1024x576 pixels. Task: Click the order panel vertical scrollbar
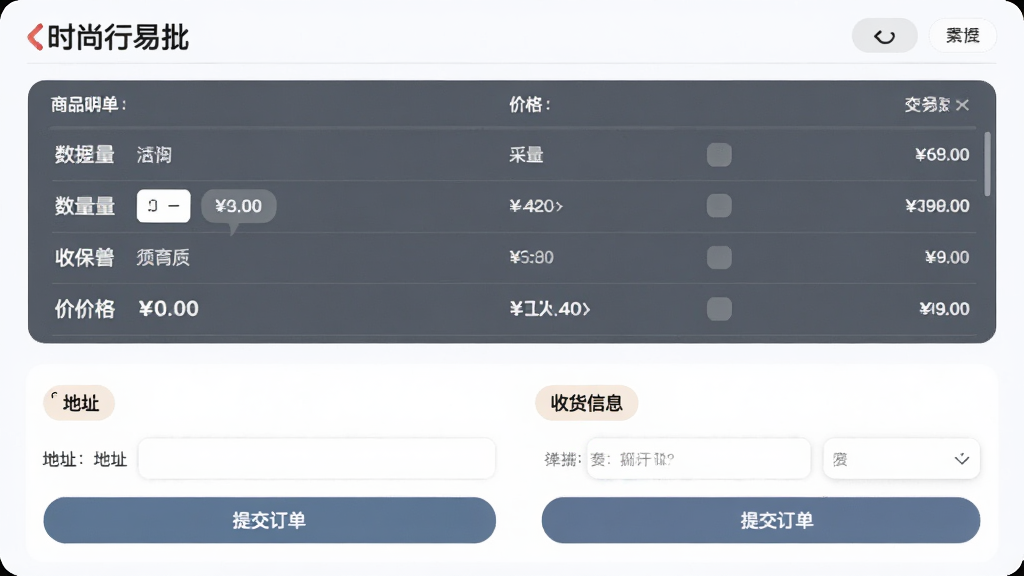[987, 163]
